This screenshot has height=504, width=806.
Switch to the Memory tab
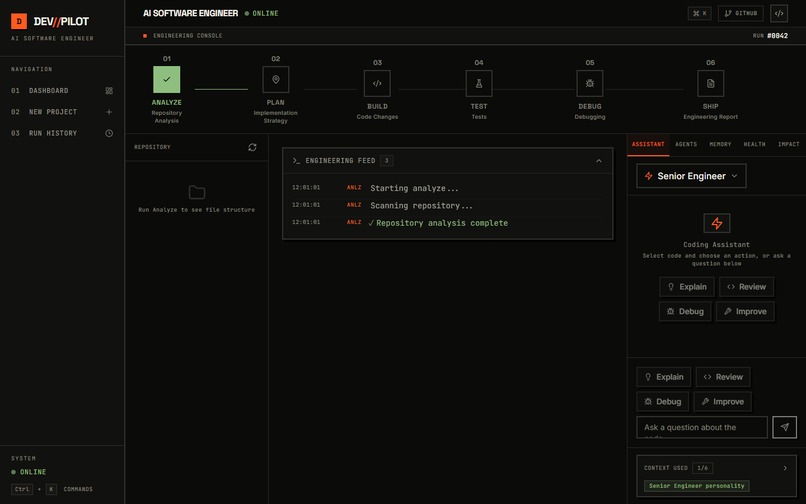[720, 145]
